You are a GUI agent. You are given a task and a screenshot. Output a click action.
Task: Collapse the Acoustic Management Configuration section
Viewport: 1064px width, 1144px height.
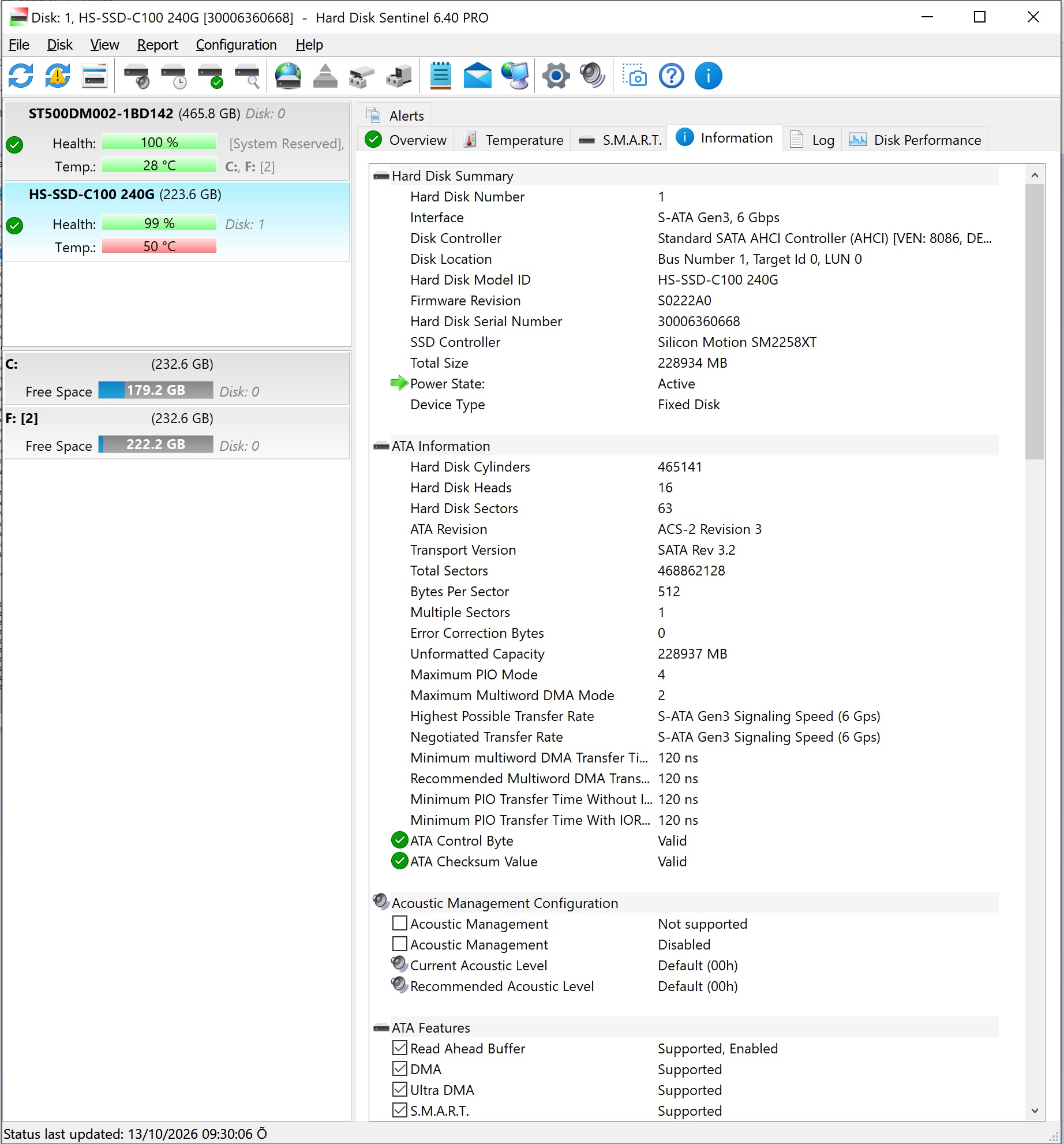[x=381, y=902]
